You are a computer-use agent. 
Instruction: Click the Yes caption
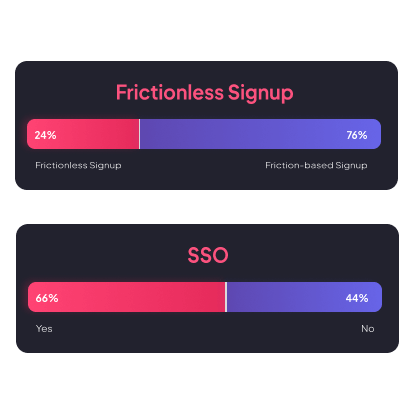44,329
